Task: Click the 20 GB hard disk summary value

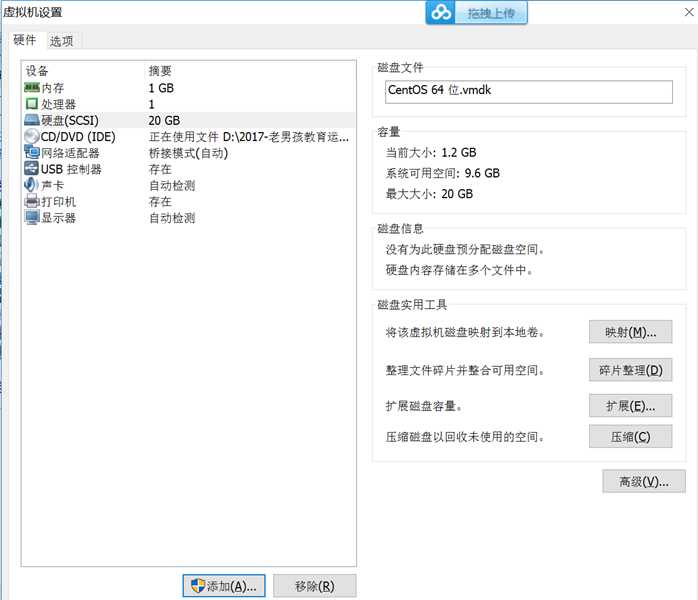Action: [164, 120]
